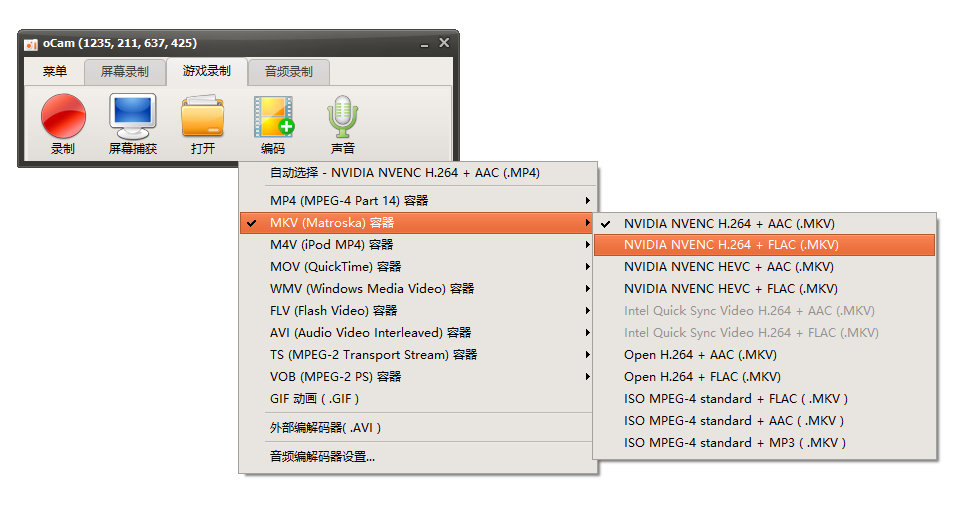This screenshot has height=508, width=958.
Task: Select ISO MPEG-4 standard + FLAC (.MKV)
Action: click(764, 399)
